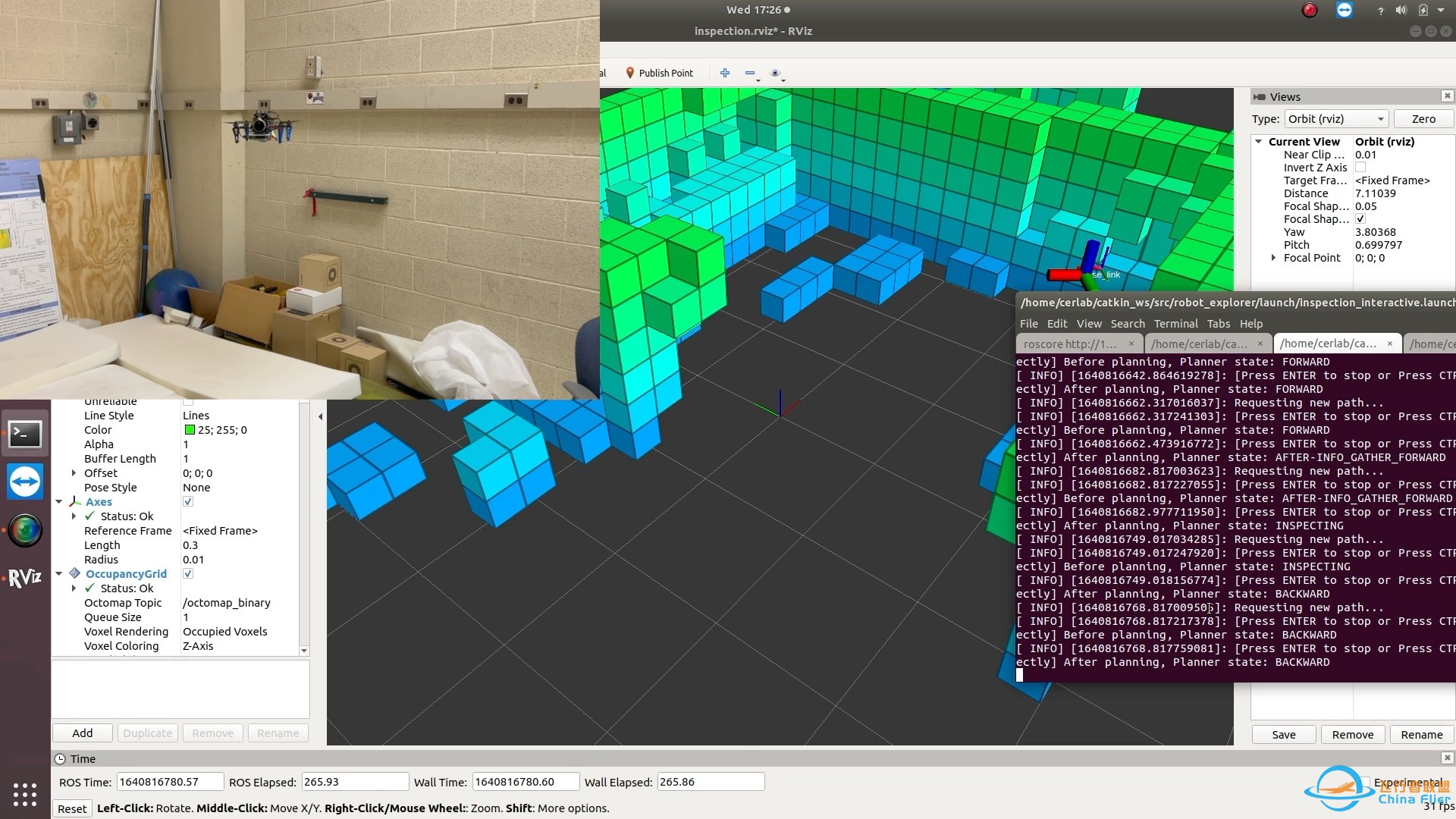Click the Save button in Views panel
Viewport: 1456px width, 819px height.
pyautogui.click(x=1283, y=733)
